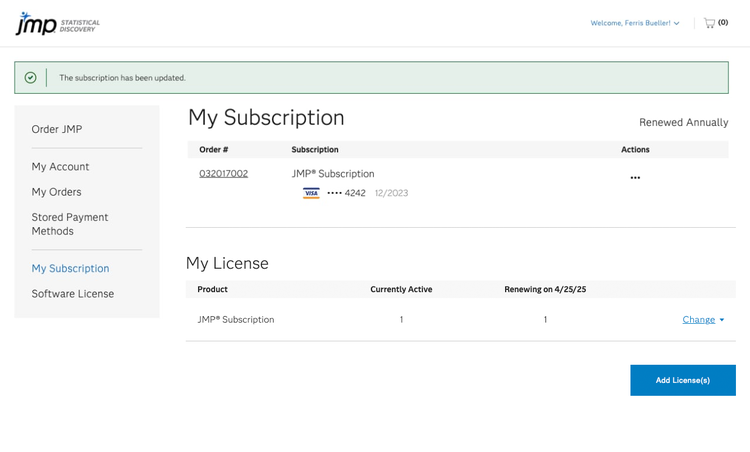The image size is (750, 452).
Task: Click the Renewing on 4/25/25 column header
Action: coord(545,289)
